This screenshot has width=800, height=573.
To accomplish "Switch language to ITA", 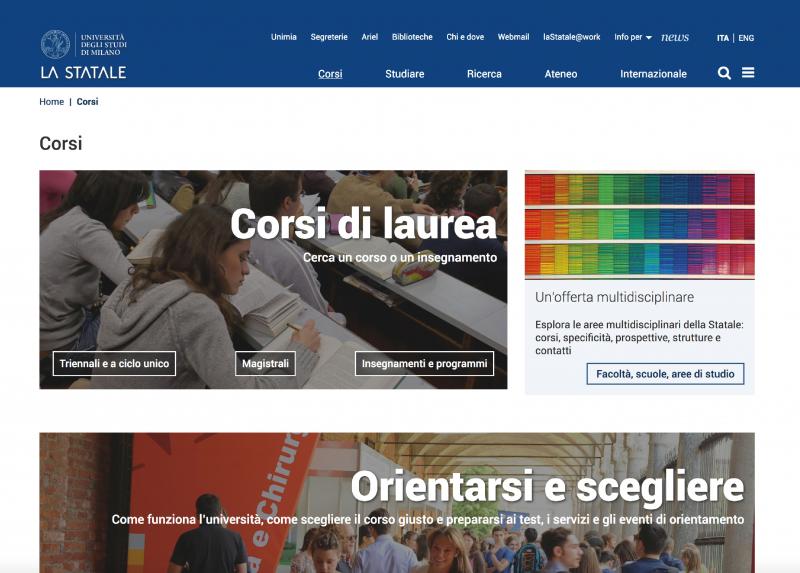I will pos(722,38).
